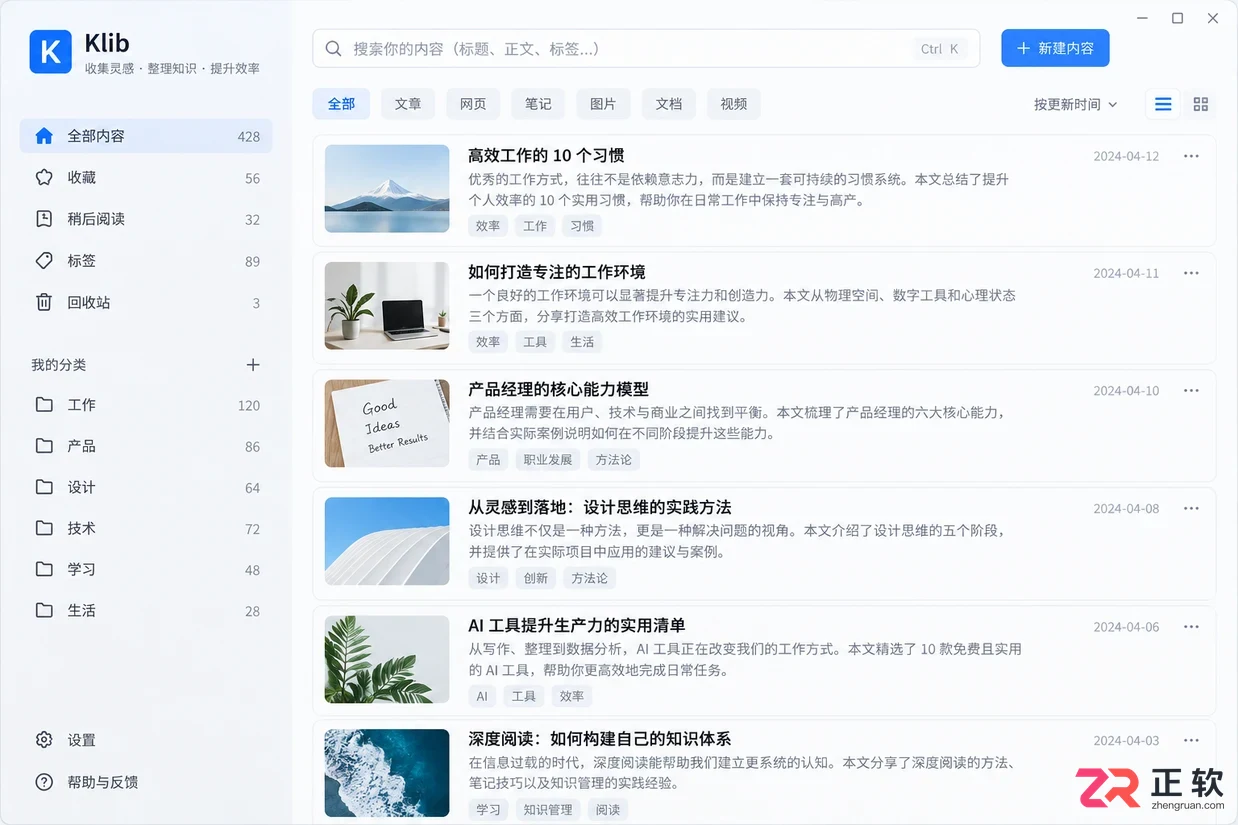Select the 网页 filter tab
The image size is (1238, 825).
(x=473, y=104)
